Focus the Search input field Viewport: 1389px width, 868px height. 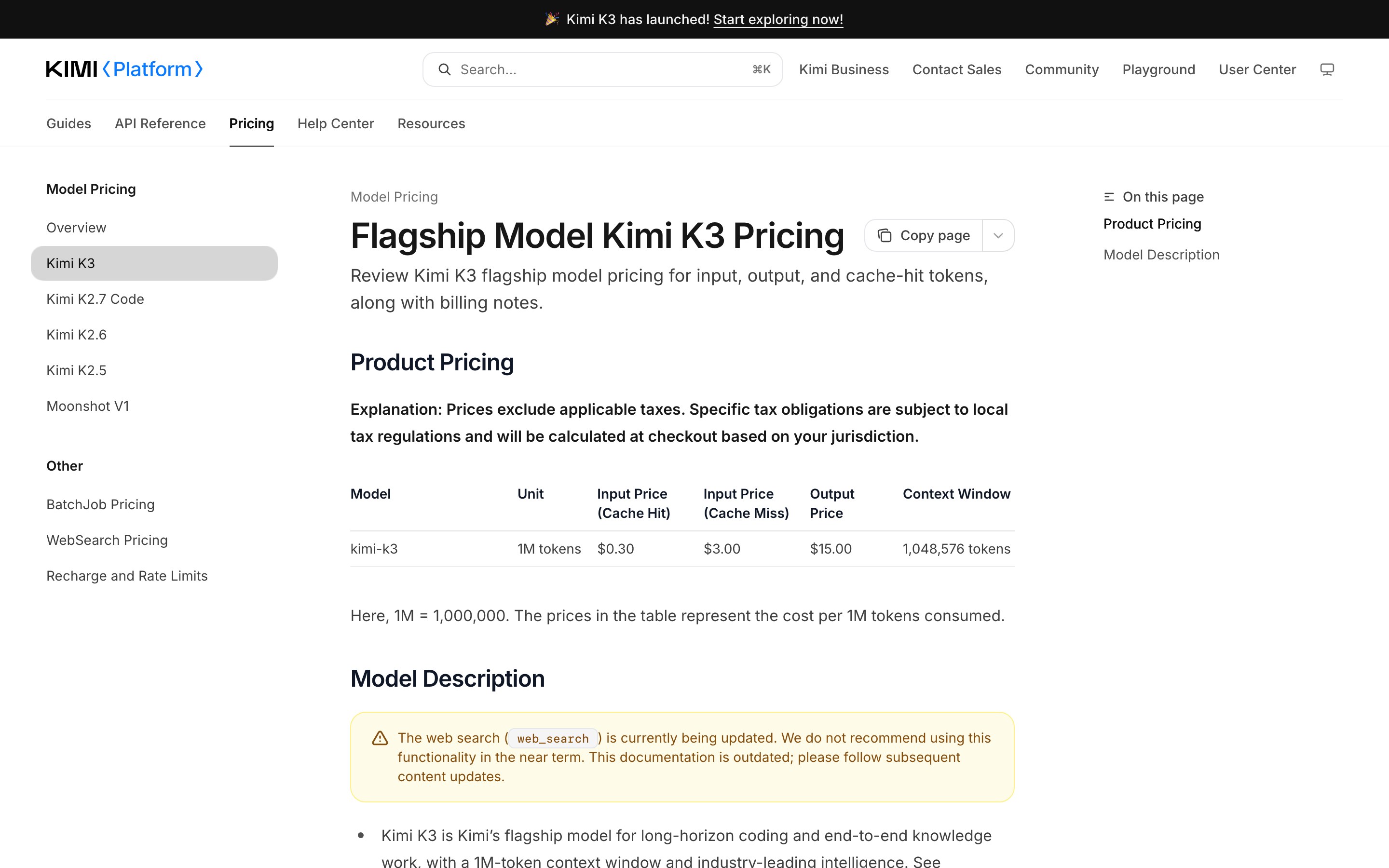coord(603,69)
